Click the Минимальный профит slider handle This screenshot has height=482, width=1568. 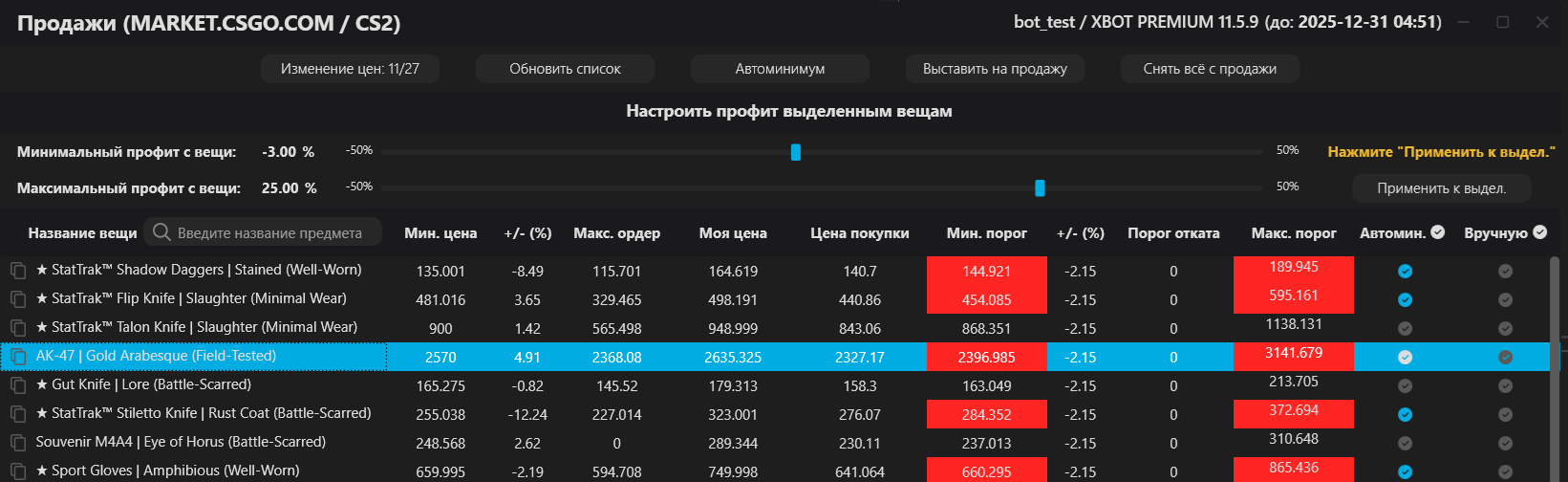[796, 152]
